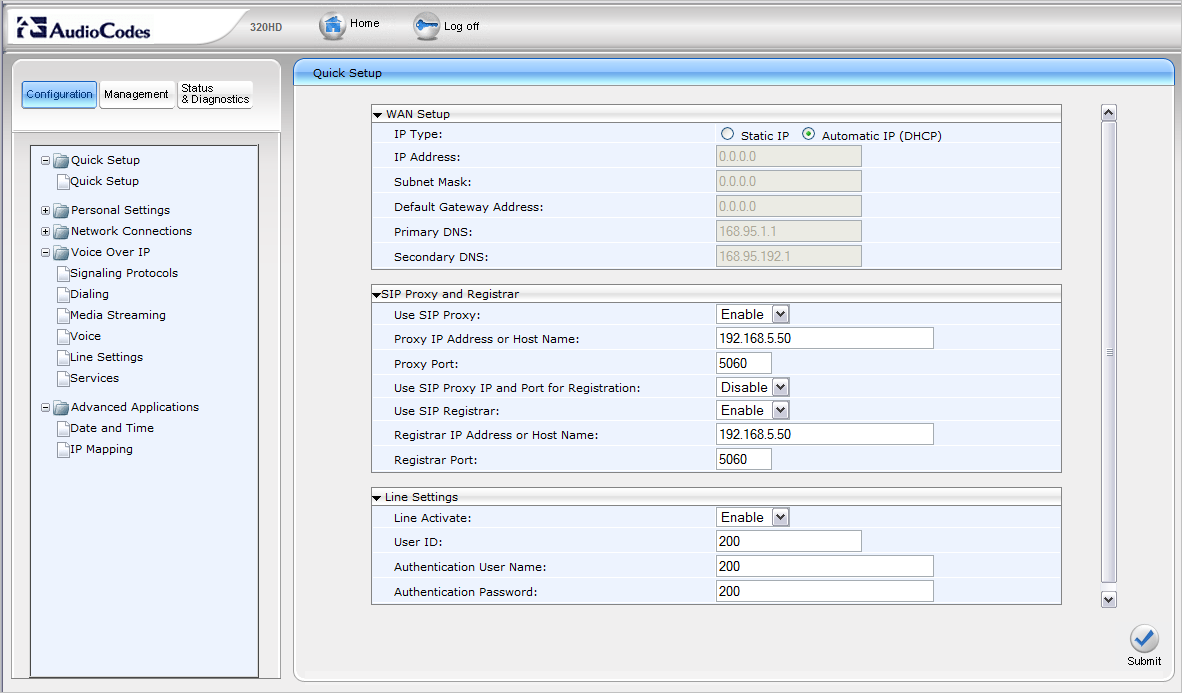Open the Use SIP Registrar dropdown
This screenshot has height=693, width=1182.
[x=753, y=411]
